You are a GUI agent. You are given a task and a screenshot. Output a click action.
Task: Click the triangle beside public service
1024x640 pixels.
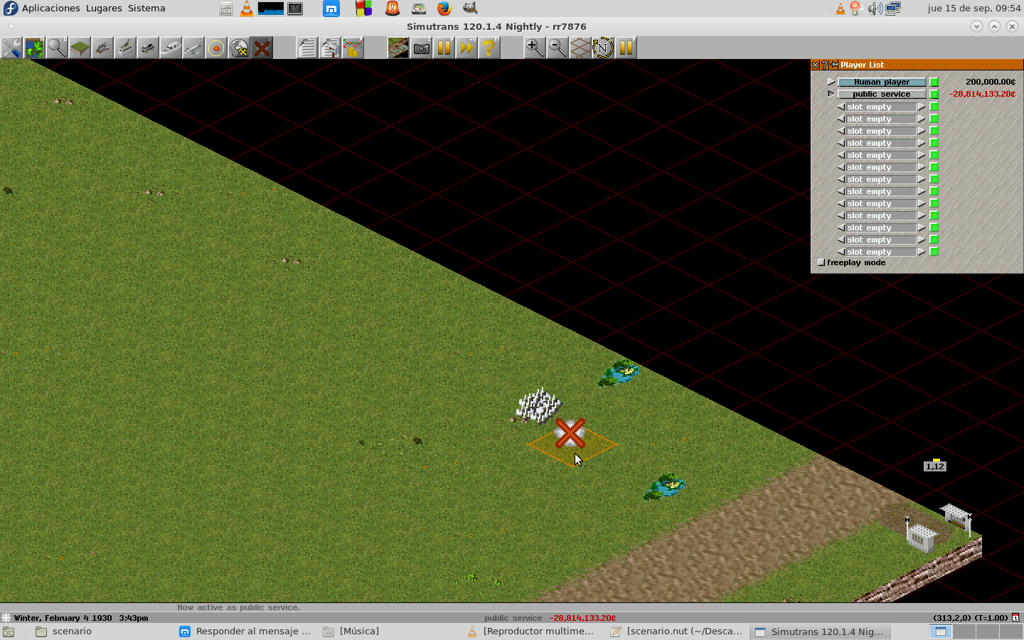click(831, 93)
